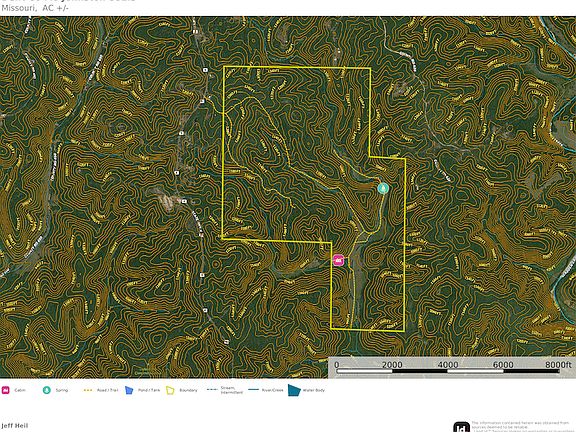Click the Missouri AC +/- subtitle text

(35, 8)
